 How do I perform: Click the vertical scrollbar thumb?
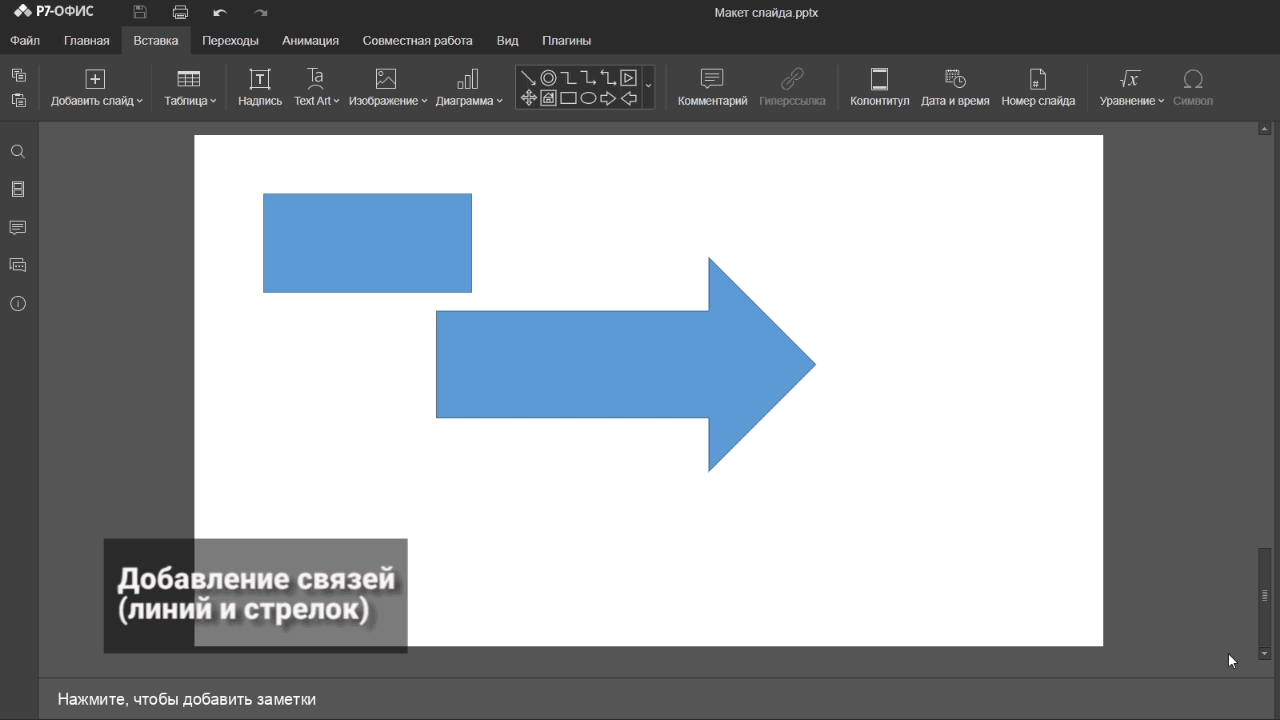point(1265,596)
